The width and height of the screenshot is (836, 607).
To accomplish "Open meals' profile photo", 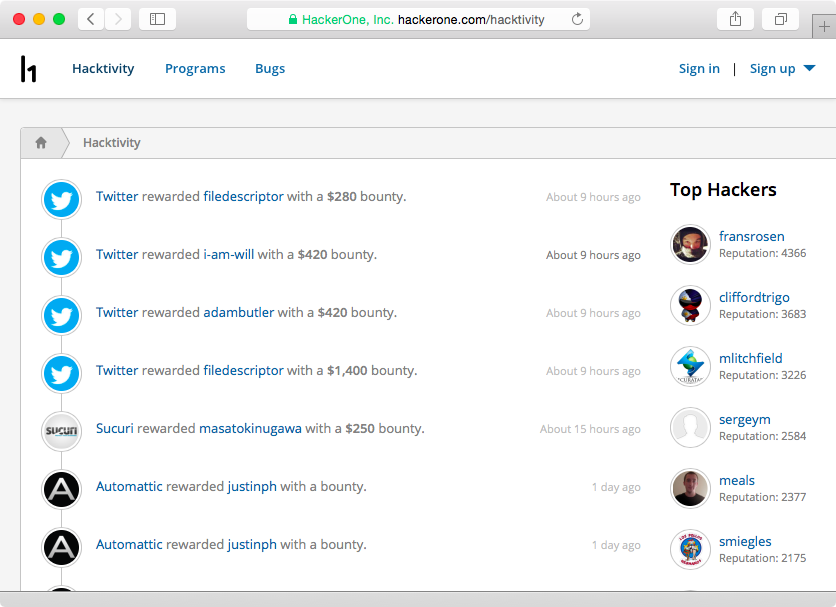I will [x=690, y=488].
